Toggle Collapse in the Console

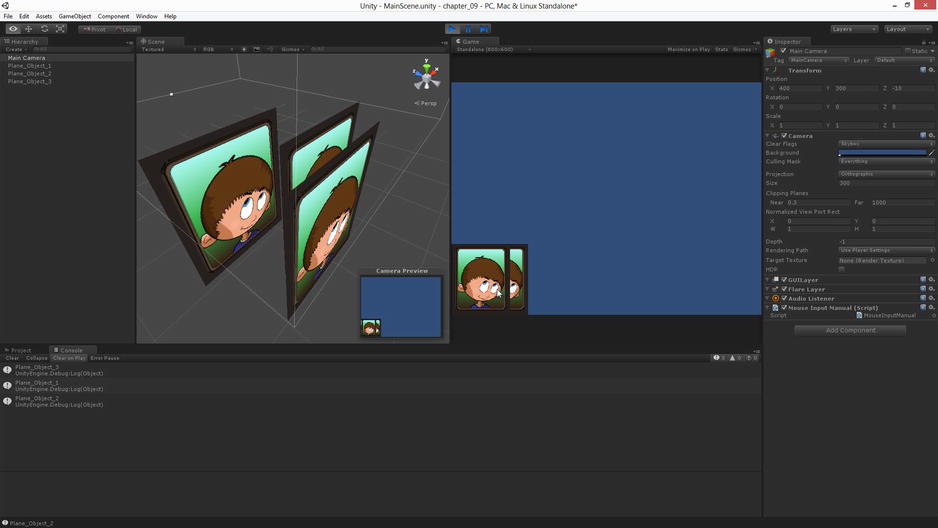pyautogui.click(x=36, y=358)
